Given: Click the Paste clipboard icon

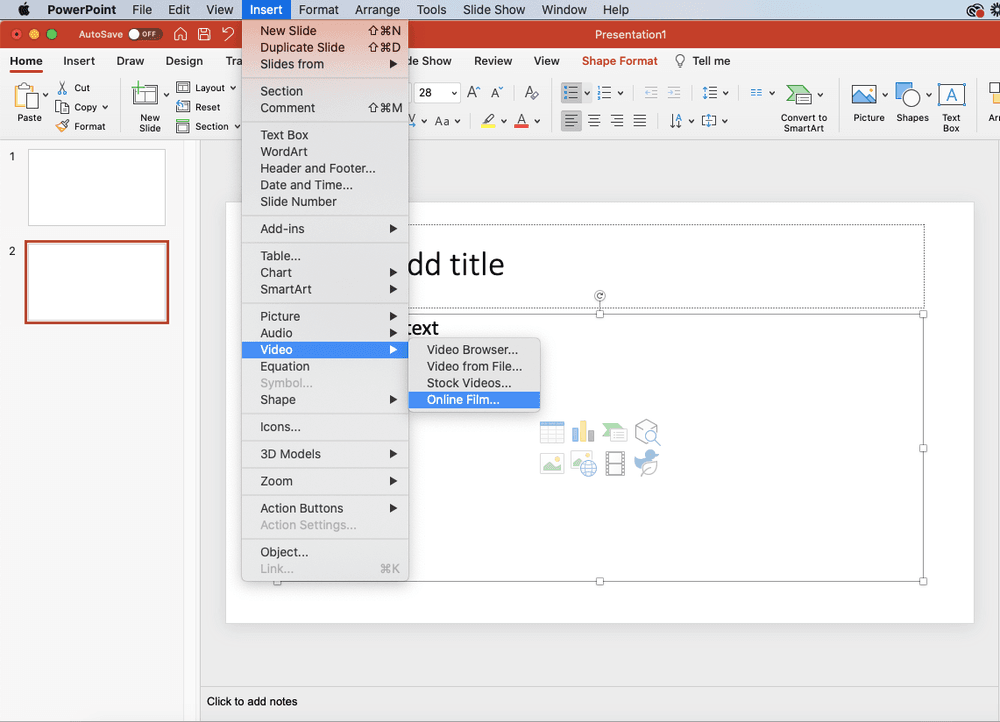Looking at the screenshot, I should pos(29,98).
